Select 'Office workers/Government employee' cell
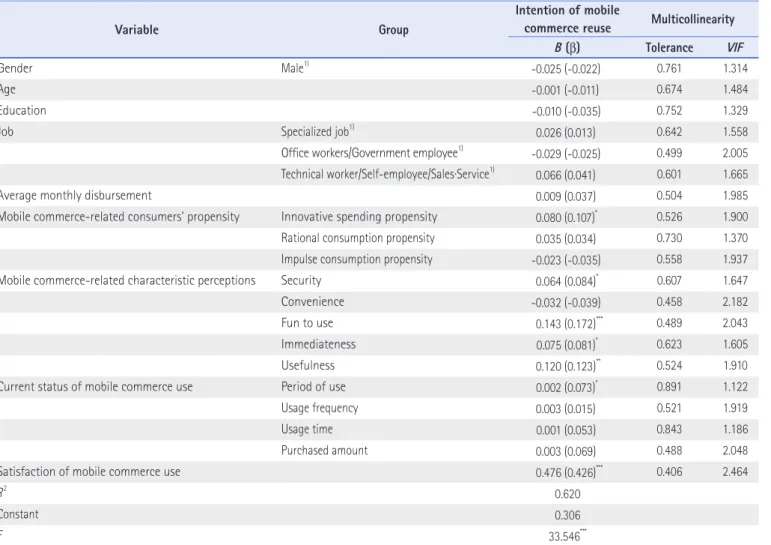Screen dimensions: 771x545 372,153
